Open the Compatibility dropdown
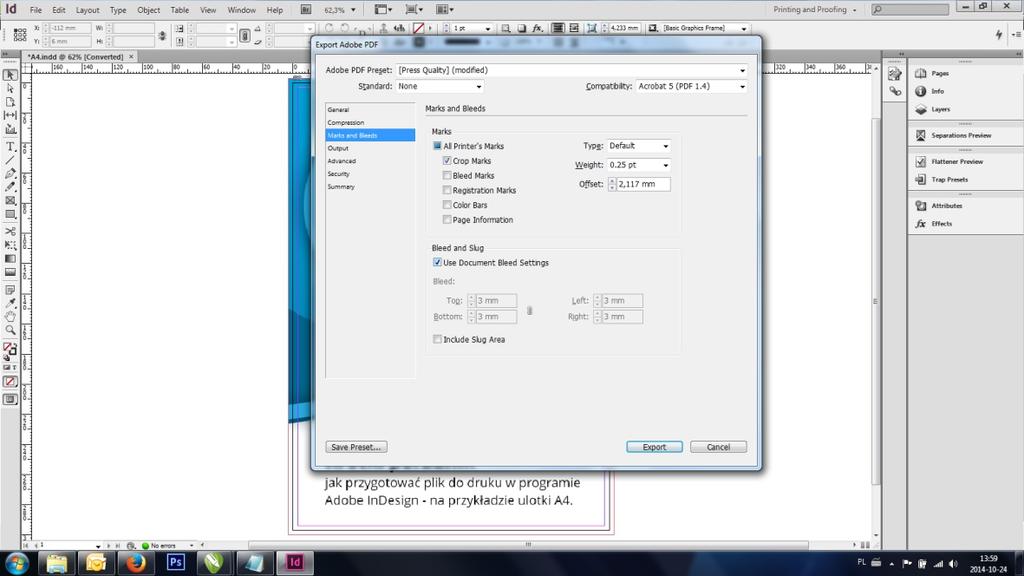Viewport: 1024px width, 576px height. click(692, 86)
